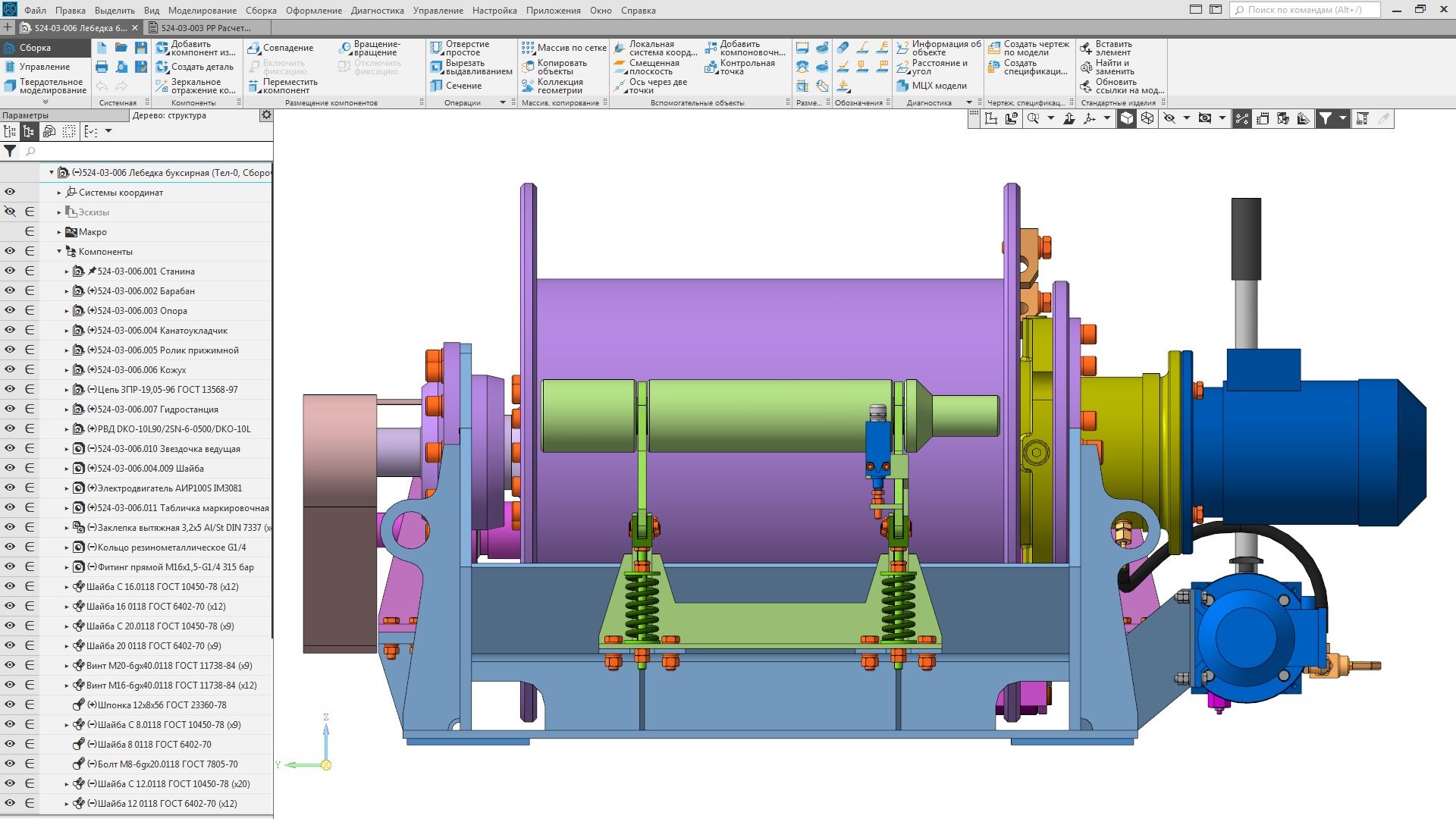Open tree panel settings gear
Image resolution: width=1456 pixels, height=819 pixels.
266,115
